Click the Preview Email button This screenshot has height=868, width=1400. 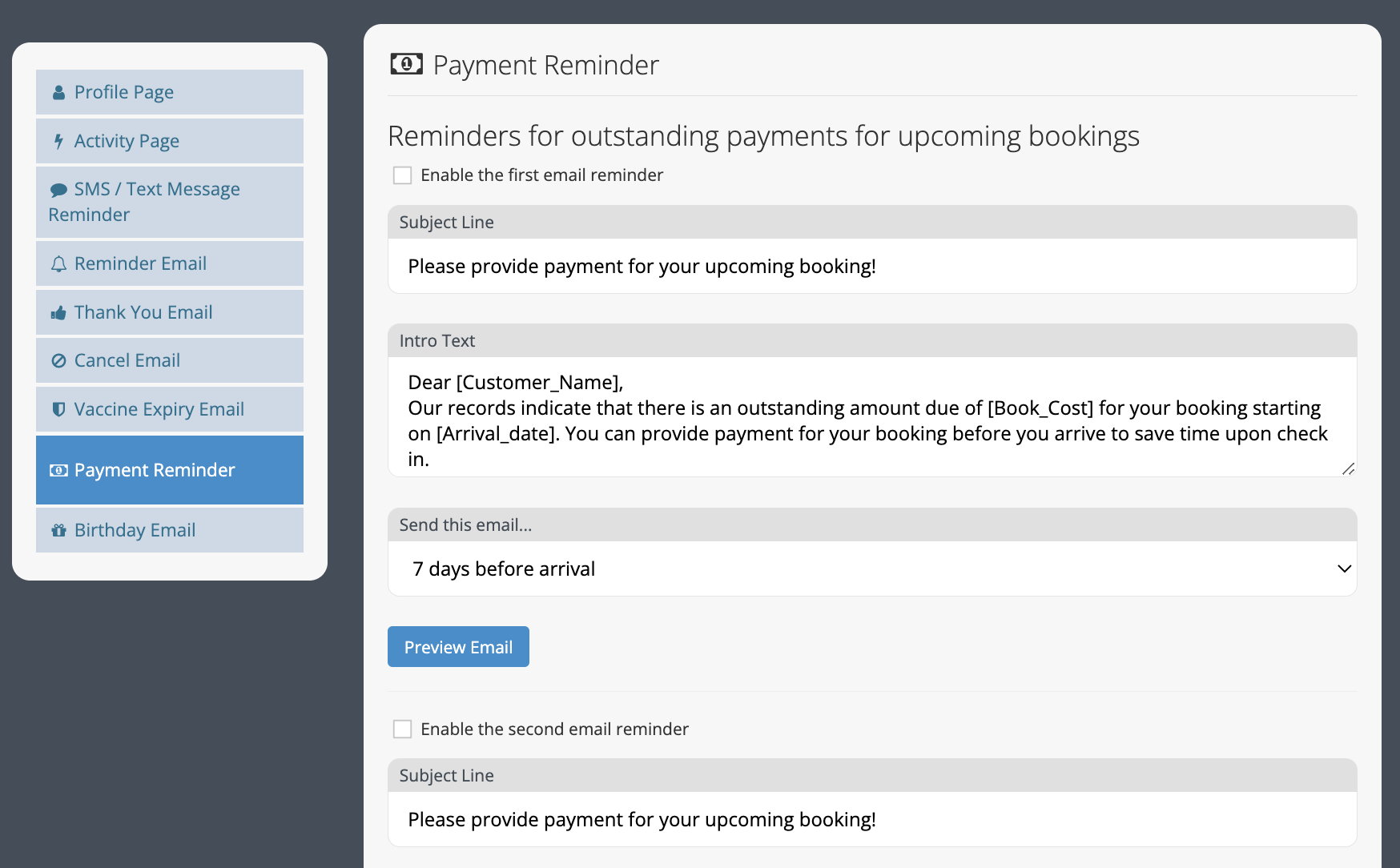[x=458, y=647]
